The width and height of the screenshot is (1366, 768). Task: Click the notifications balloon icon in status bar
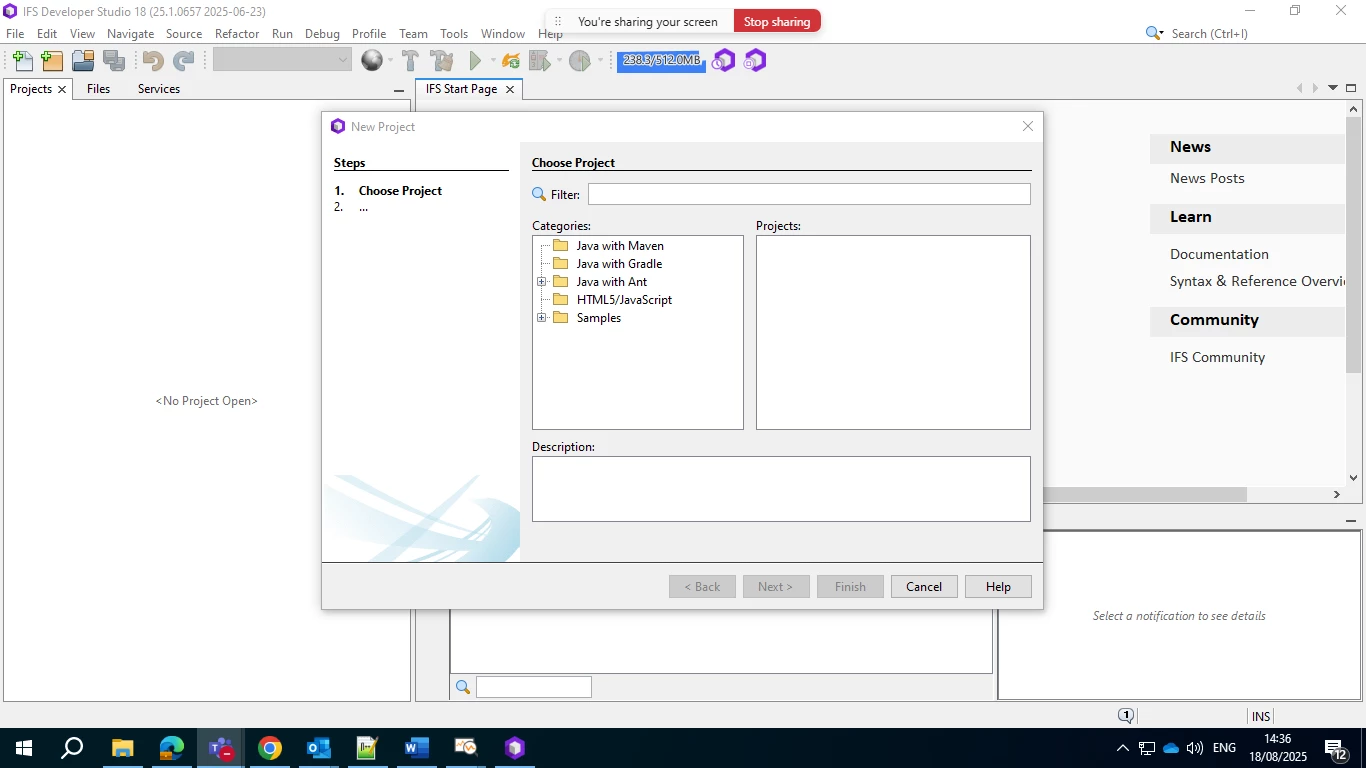1126,716
